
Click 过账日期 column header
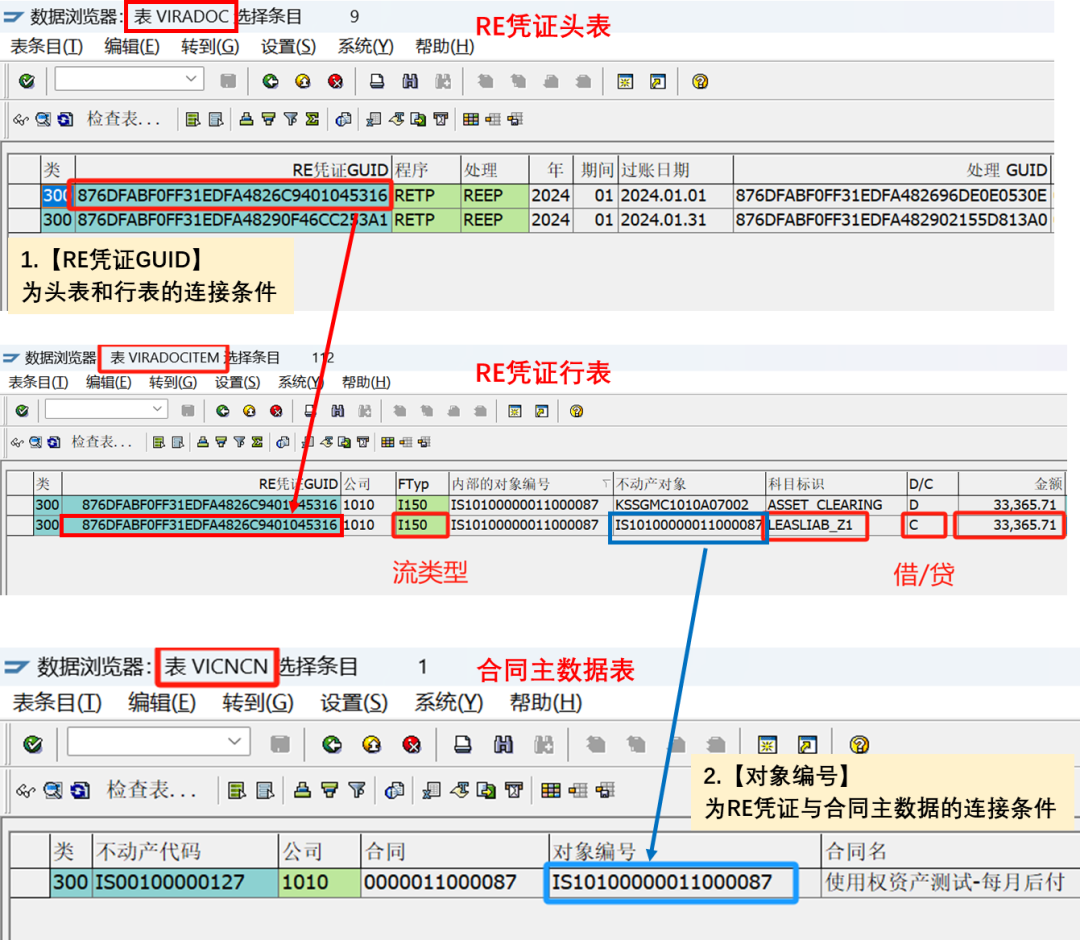pyautogui.click(x=675, y=170)
